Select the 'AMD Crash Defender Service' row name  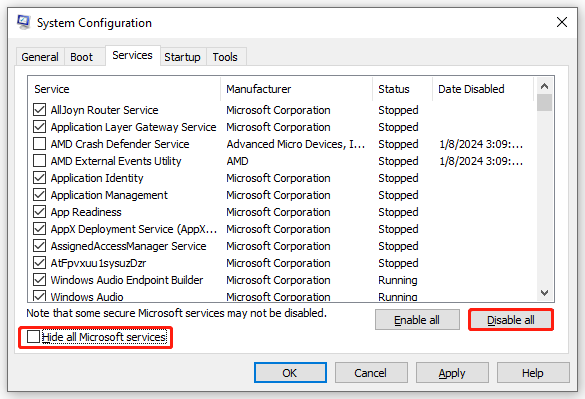coord(120,144)
